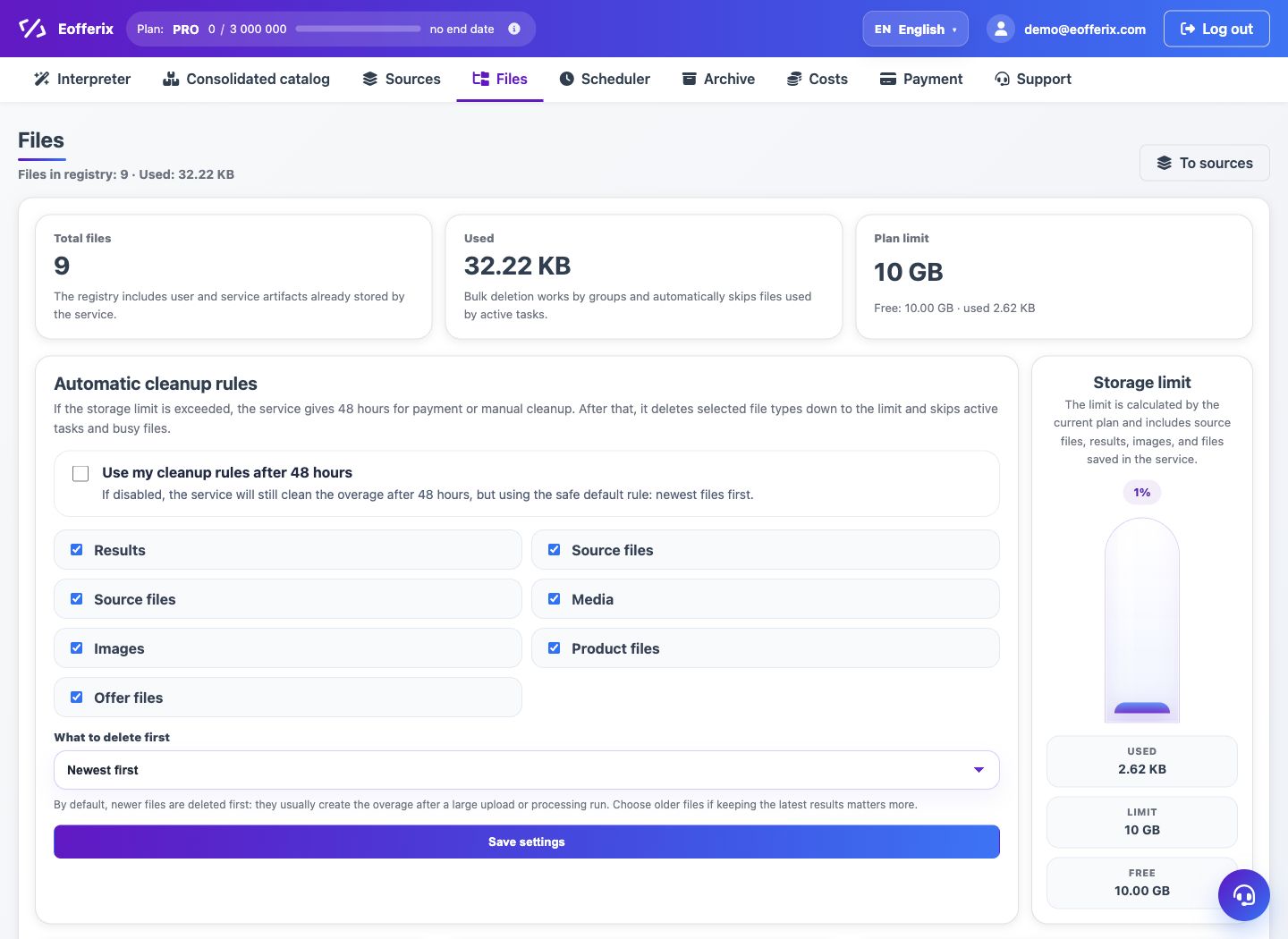Click the Storage limit heading
This screenshot has width=1288, height=939.
tap(1142, 383)
